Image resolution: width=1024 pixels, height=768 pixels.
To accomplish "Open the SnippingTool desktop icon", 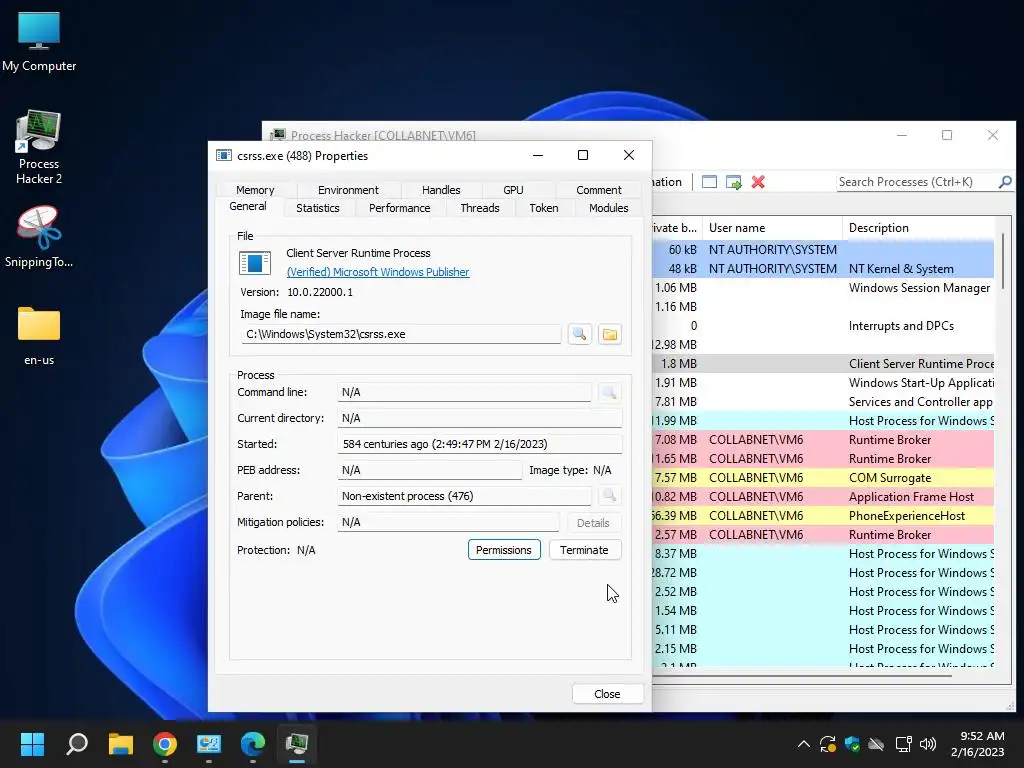I will coord(39,237).
